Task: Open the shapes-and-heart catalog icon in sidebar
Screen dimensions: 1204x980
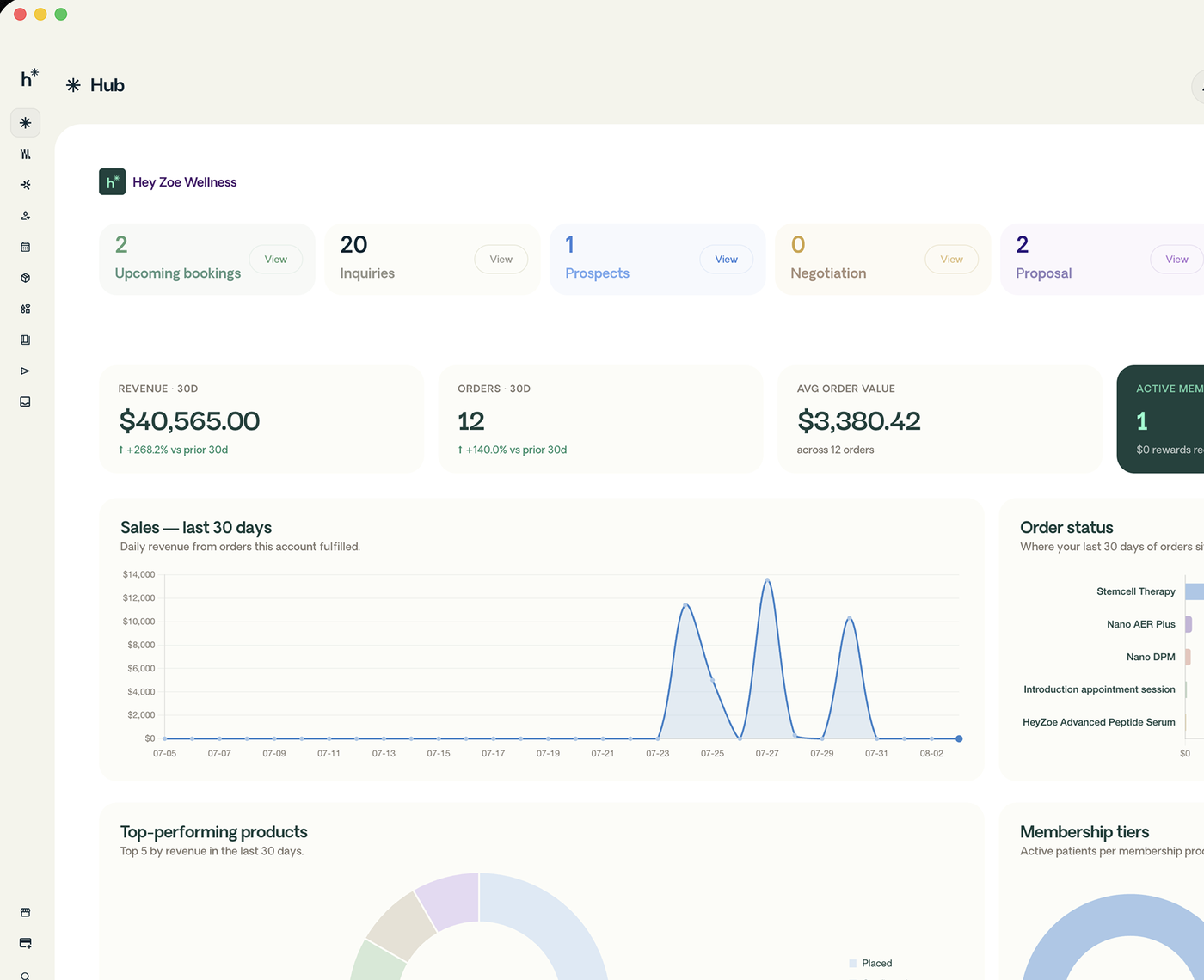Action: coord(25,309)
